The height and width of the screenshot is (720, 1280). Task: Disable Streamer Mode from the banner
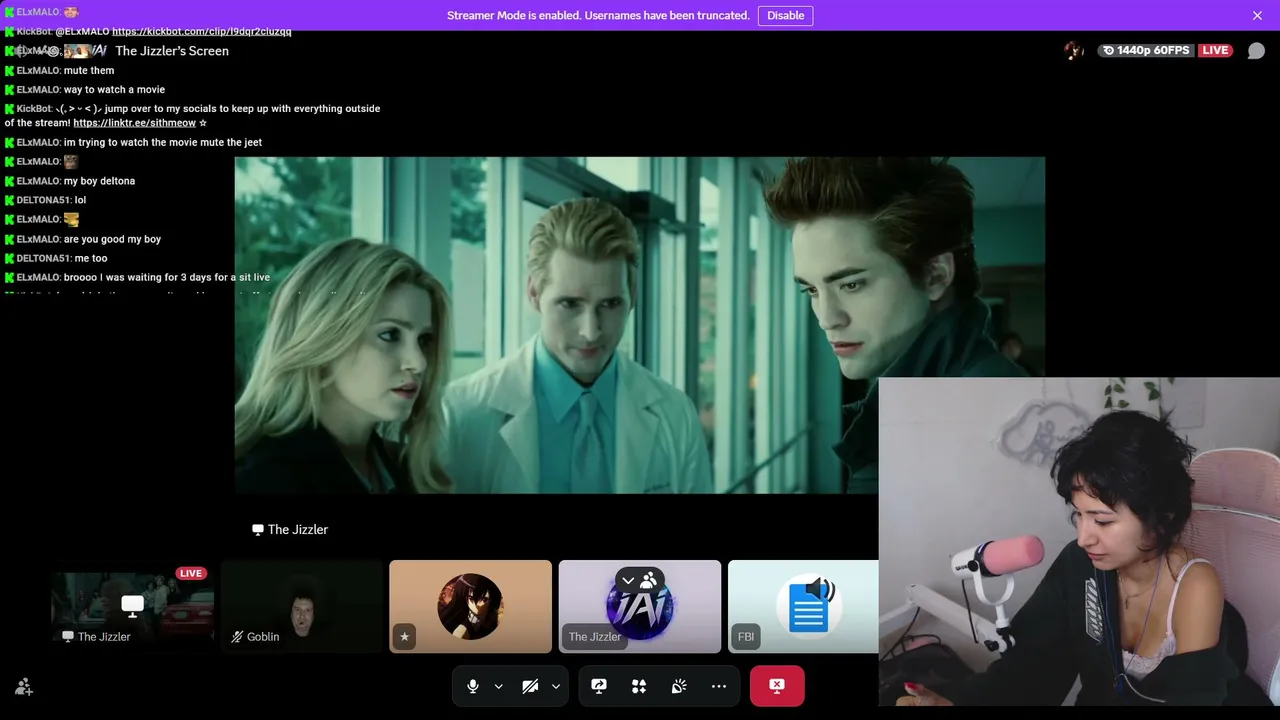(x=785, y=15)
